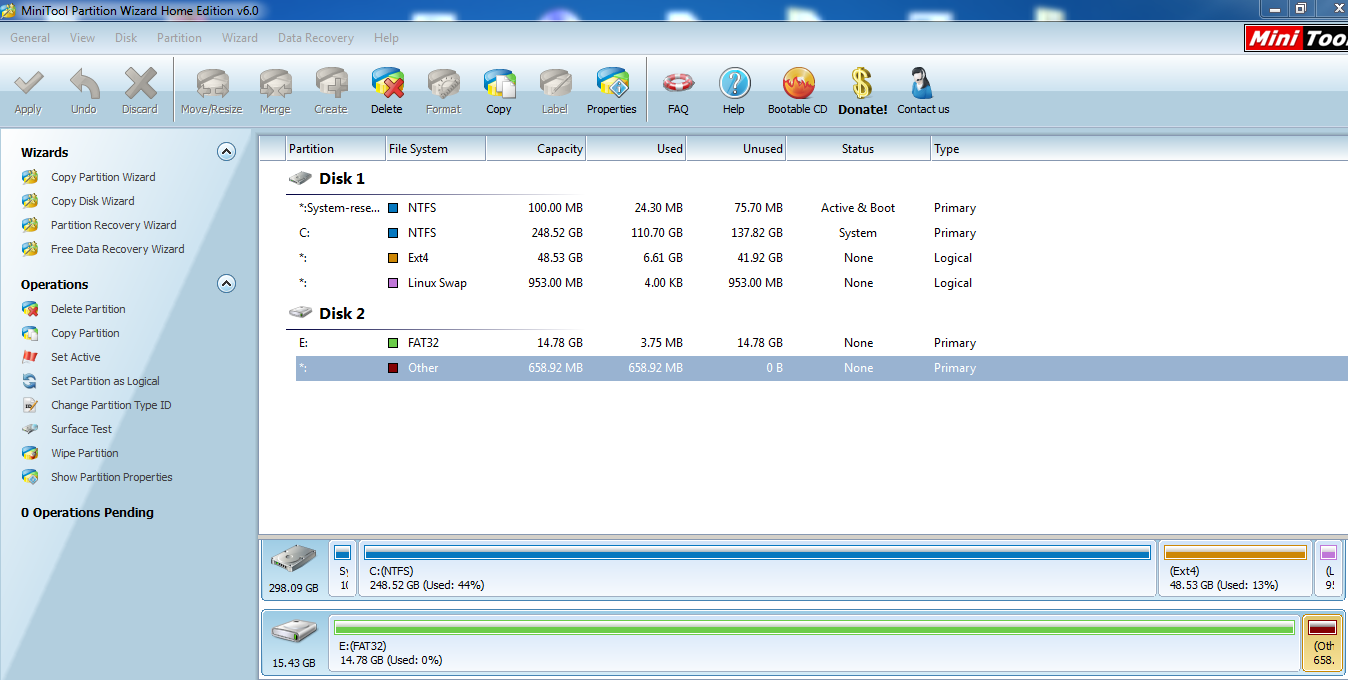Click the Create partition icon
This screenshot has width=1348, height=680.
point(331,84)
